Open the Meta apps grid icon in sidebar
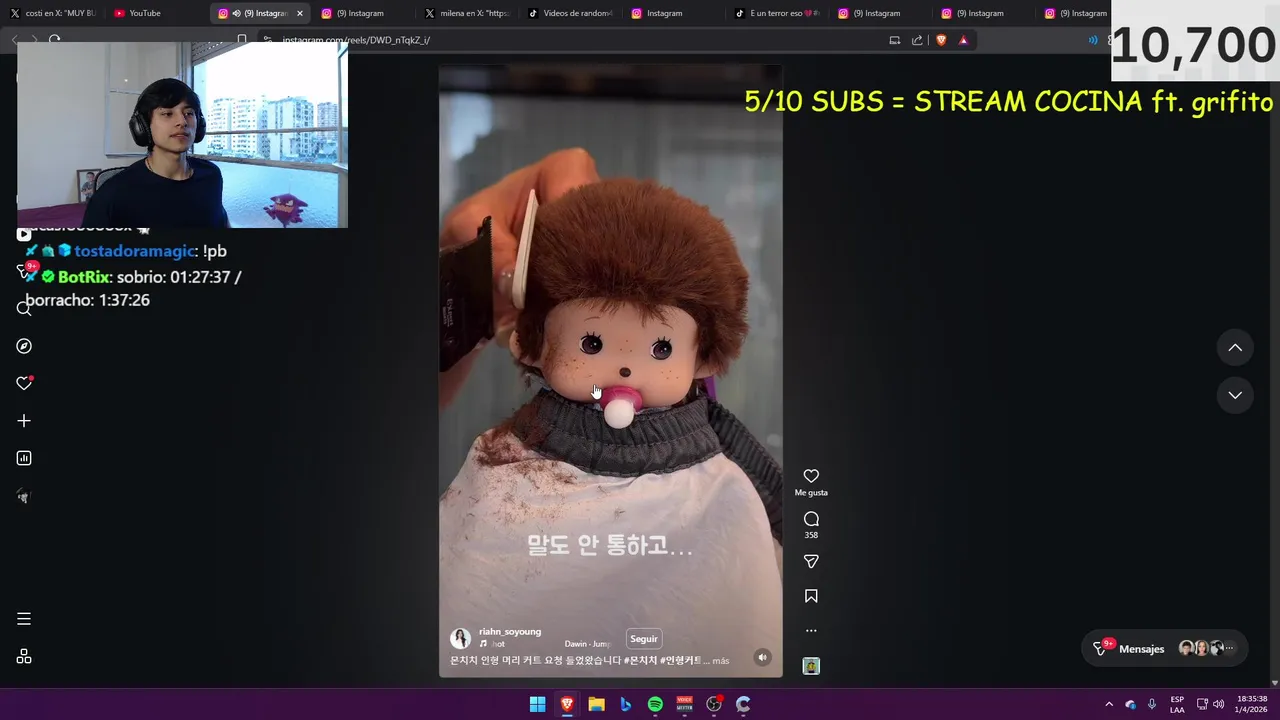This screenshot has width=1280, height=720. pos(24,656)
